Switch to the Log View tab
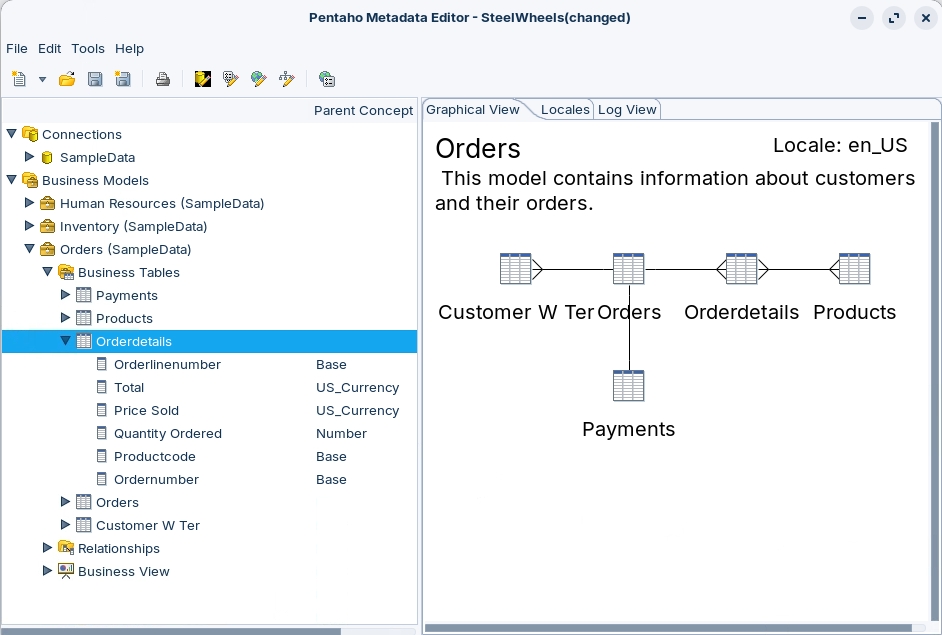Screen dimensions: 942x635 (x=627, y=110)
